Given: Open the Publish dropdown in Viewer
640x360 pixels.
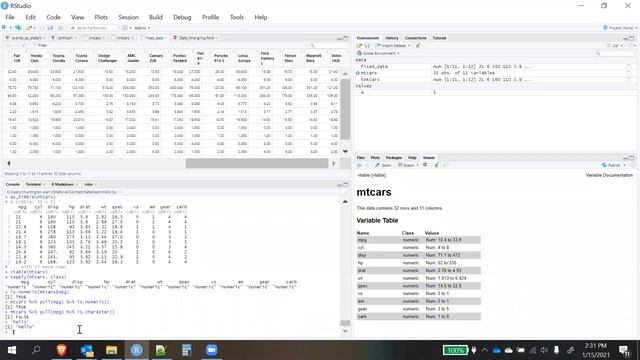Looking at the screenshot, I should tap(614, 165).
